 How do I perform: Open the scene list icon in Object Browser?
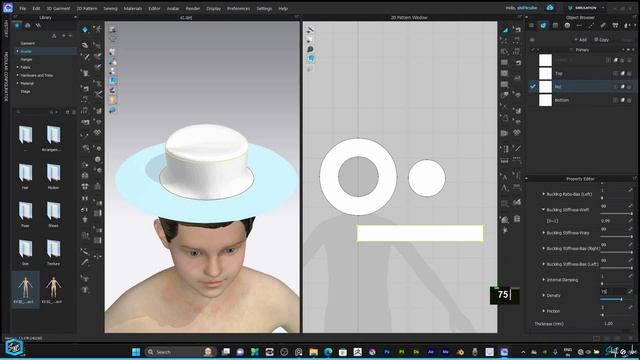[531, 25]
